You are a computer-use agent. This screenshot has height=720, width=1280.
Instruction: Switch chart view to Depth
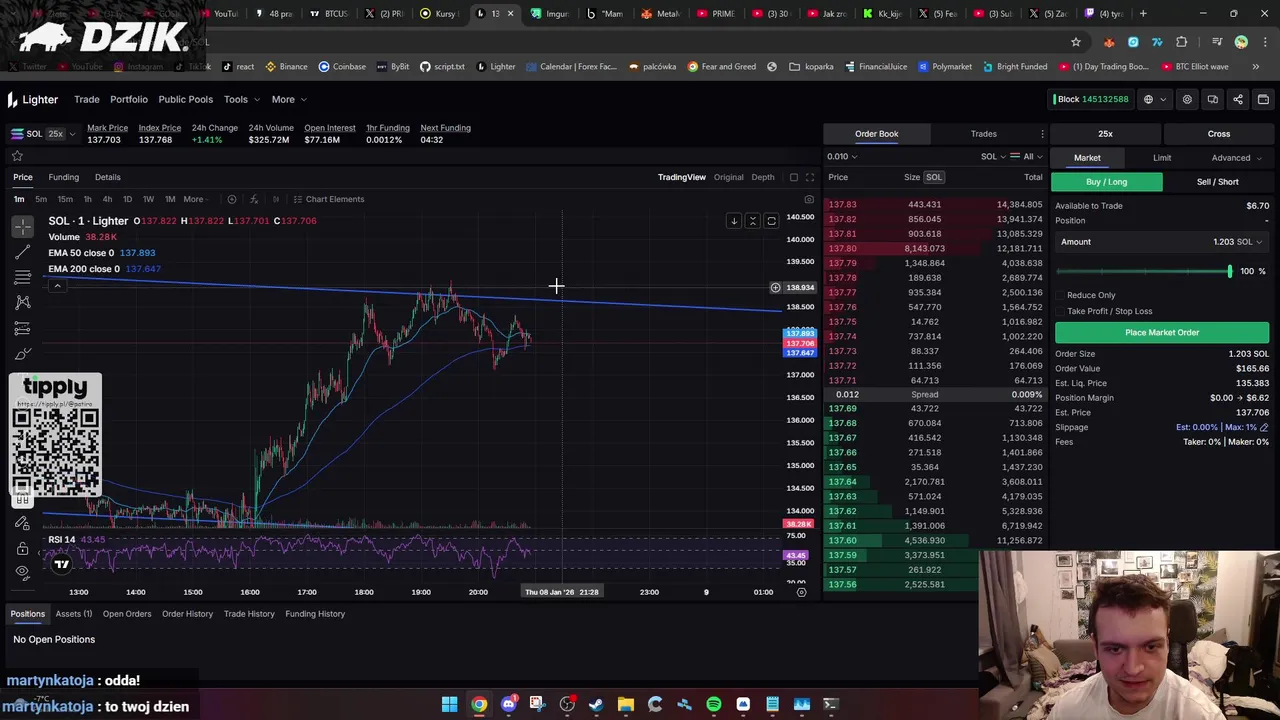coord(763,177)
